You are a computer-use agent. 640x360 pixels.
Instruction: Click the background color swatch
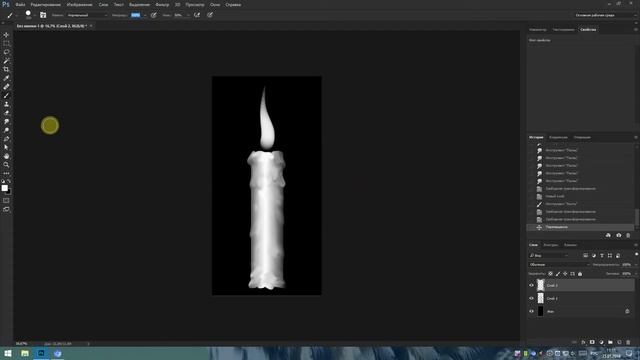click(x=9, y=192)
